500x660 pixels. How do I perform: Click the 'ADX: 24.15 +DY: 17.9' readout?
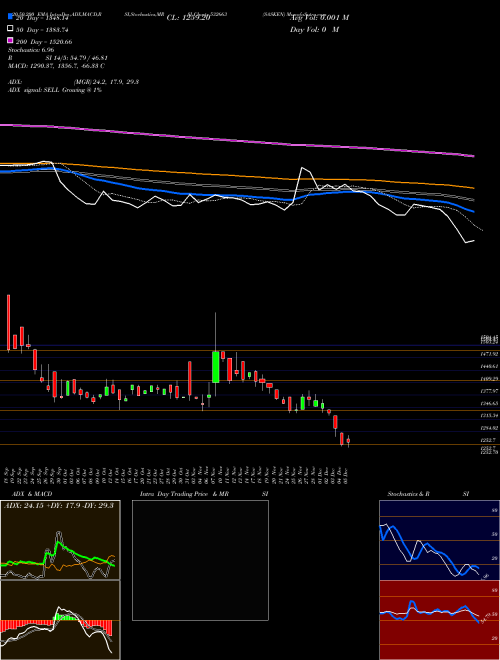[45, 506]
